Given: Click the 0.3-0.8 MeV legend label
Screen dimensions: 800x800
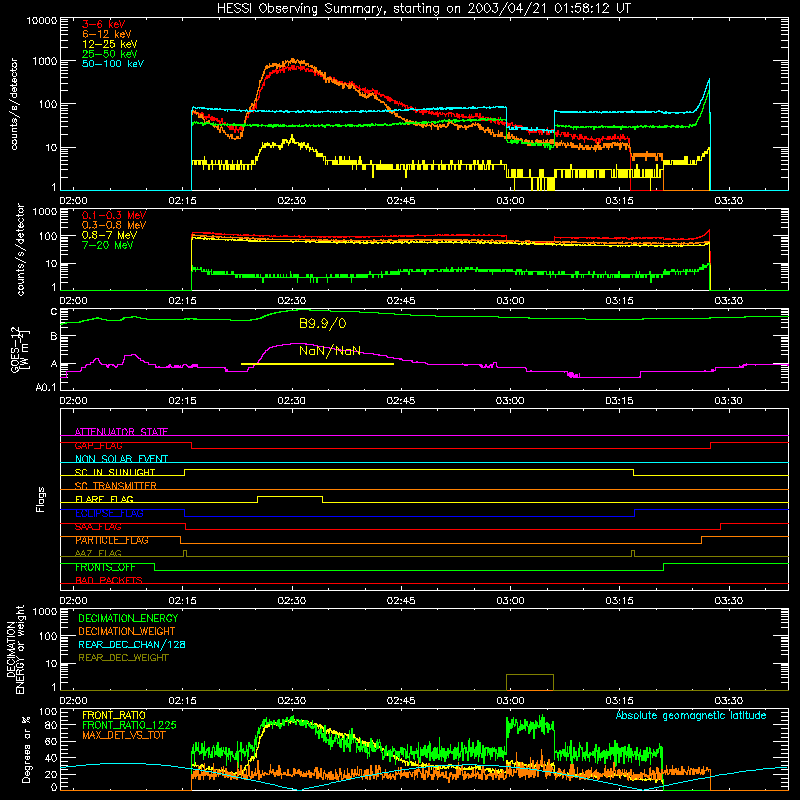Looking at the screenshot, I should point(114,225).
